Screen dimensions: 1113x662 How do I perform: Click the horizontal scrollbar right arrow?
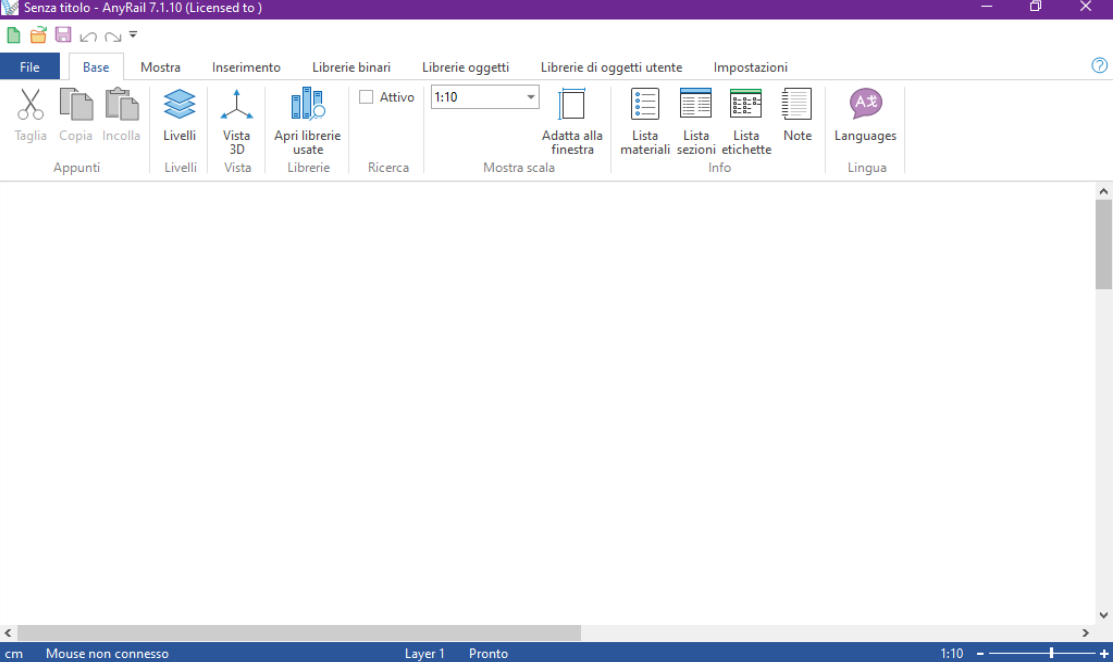coord(1085,633)
